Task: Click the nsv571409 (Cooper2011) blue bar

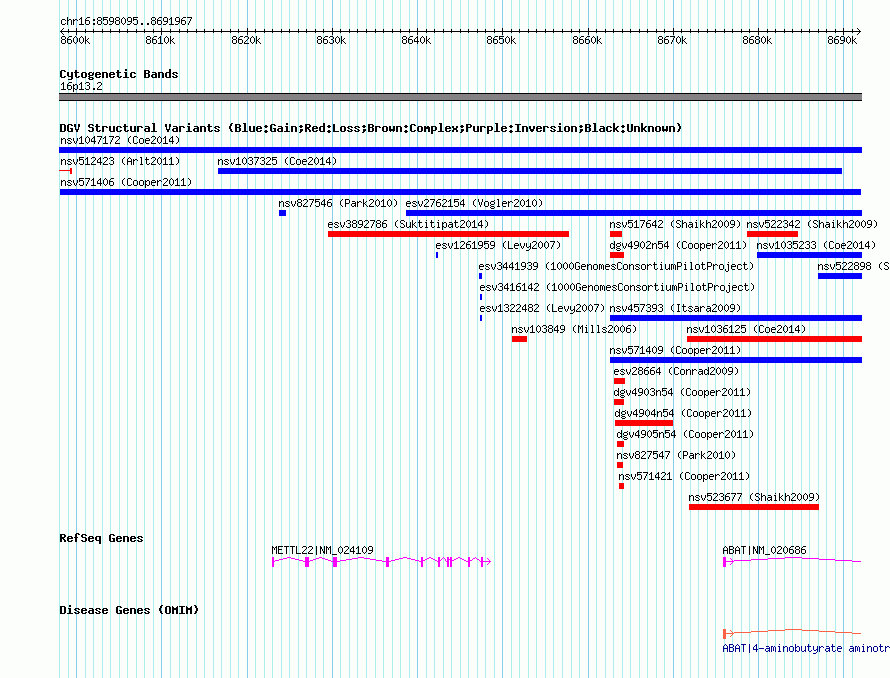Action: pyautogui.click(x=736, y=360)
